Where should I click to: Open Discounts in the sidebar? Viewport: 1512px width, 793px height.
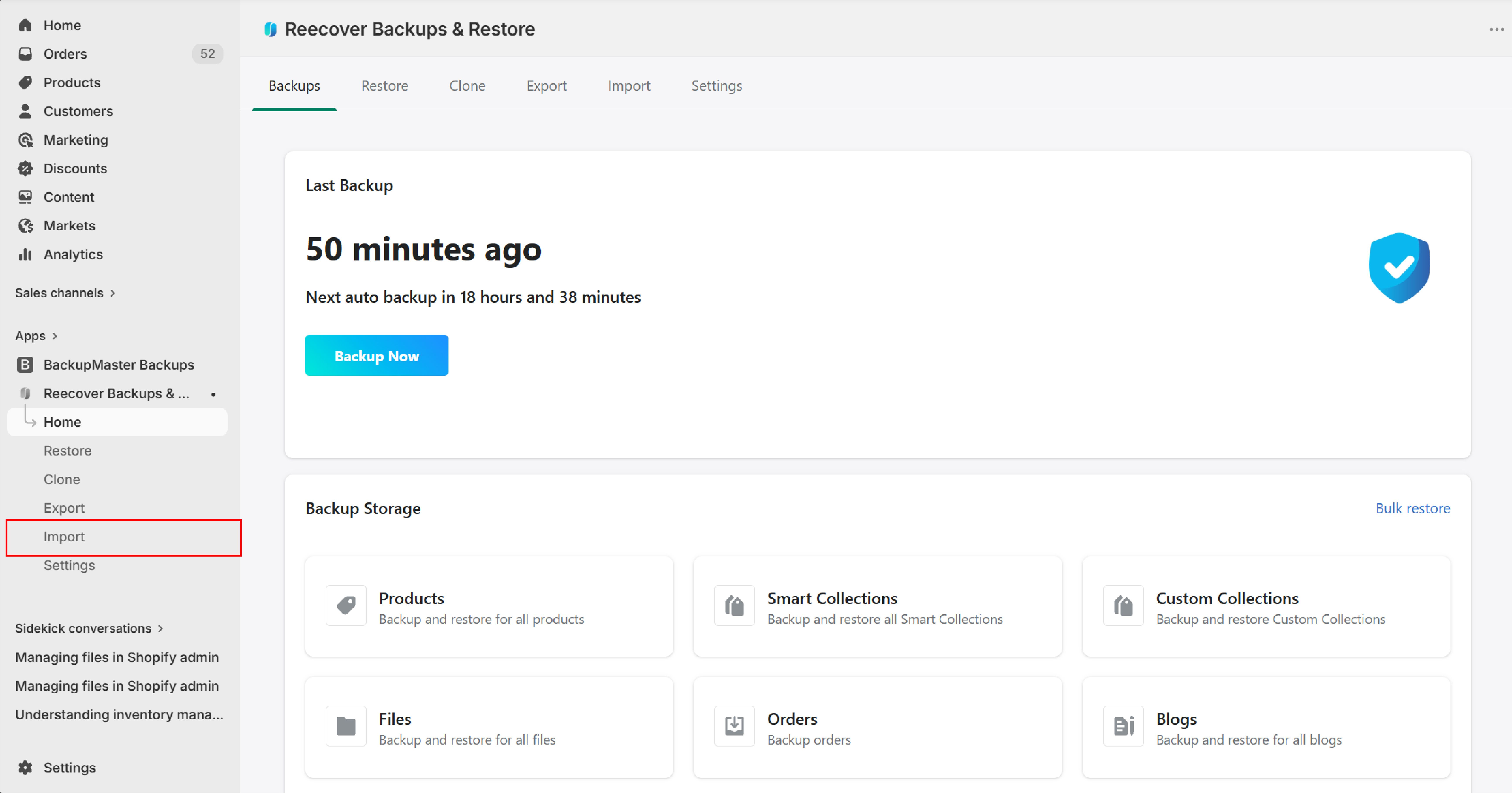pyautogui.click(x=117, y=169)
